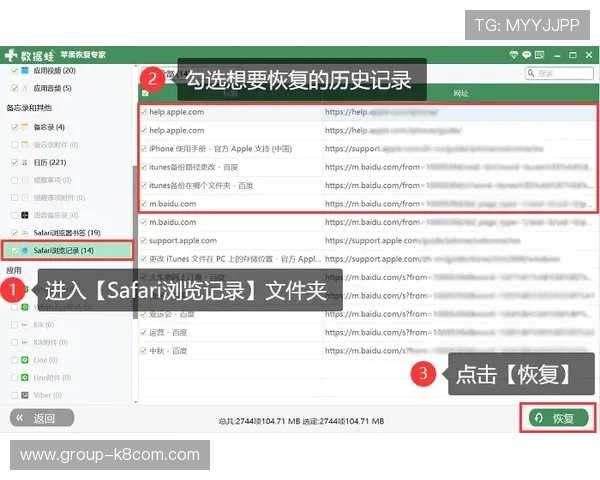This screenshot has height=480, width=600.
Task: Click the 语音备忘录 black icon
Action: pyautogui.click(x=25, y=215)
